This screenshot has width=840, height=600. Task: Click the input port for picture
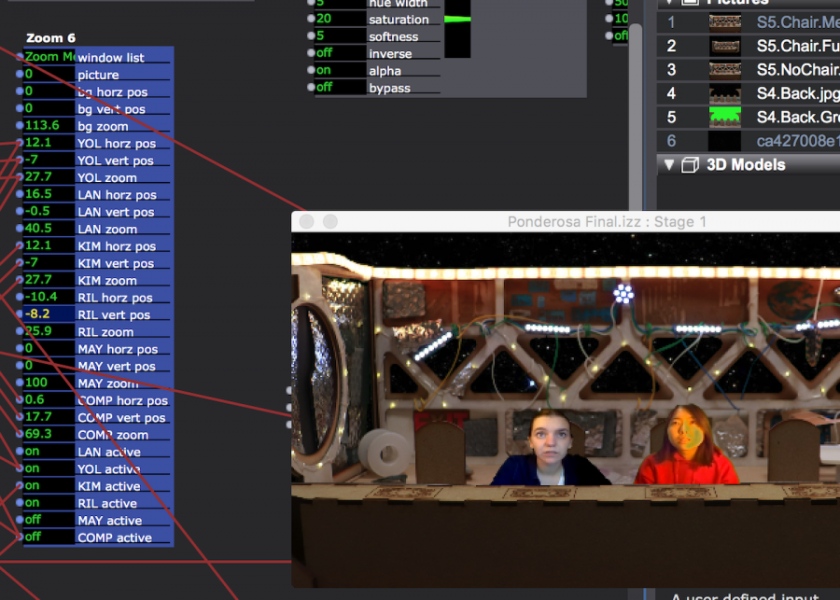pos(20,75)
